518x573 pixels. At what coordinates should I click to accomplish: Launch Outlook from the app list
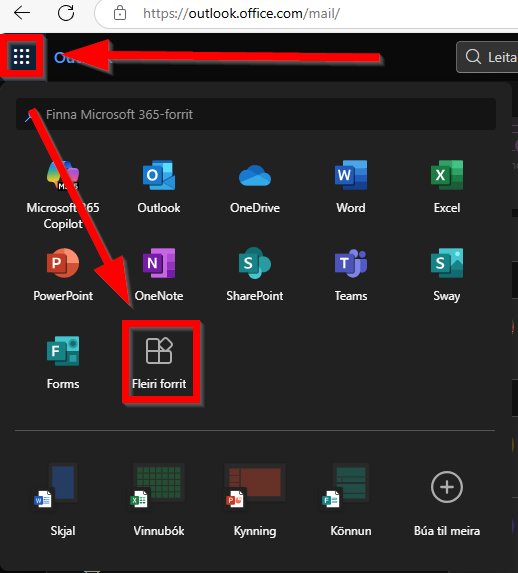tap(159, 187)
